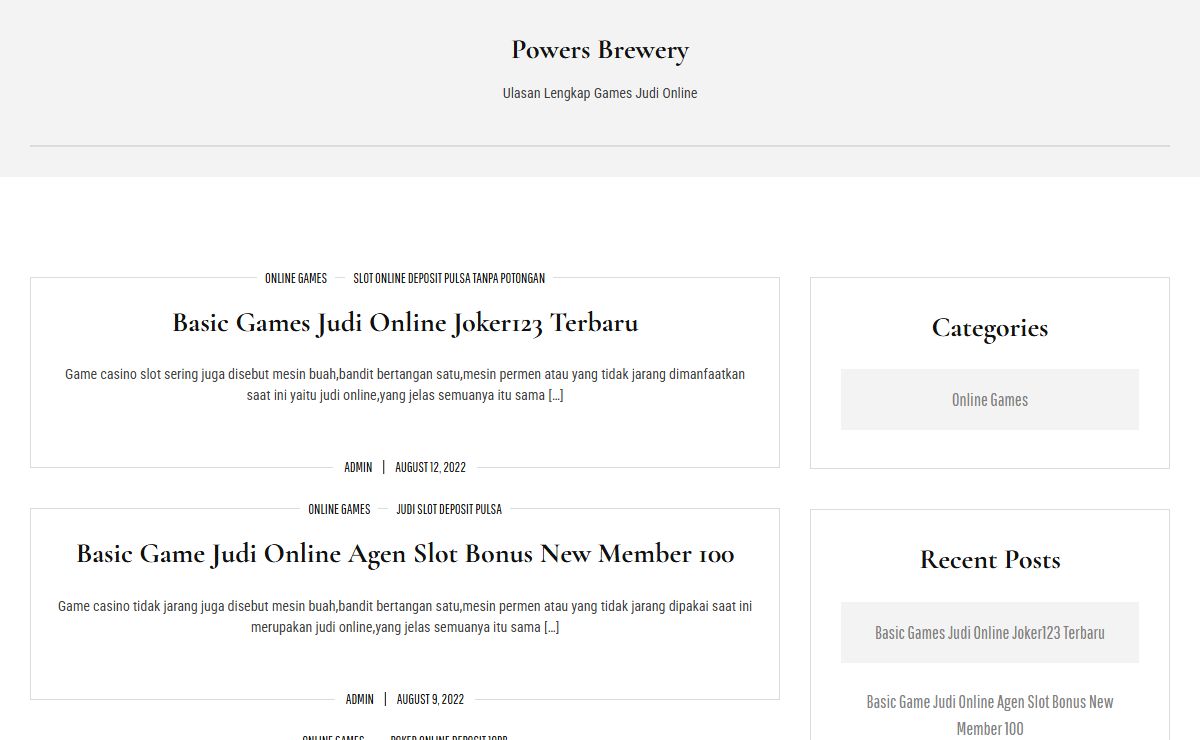Open the Joker123 Terbaru post title in main feed

coord(405,323)
